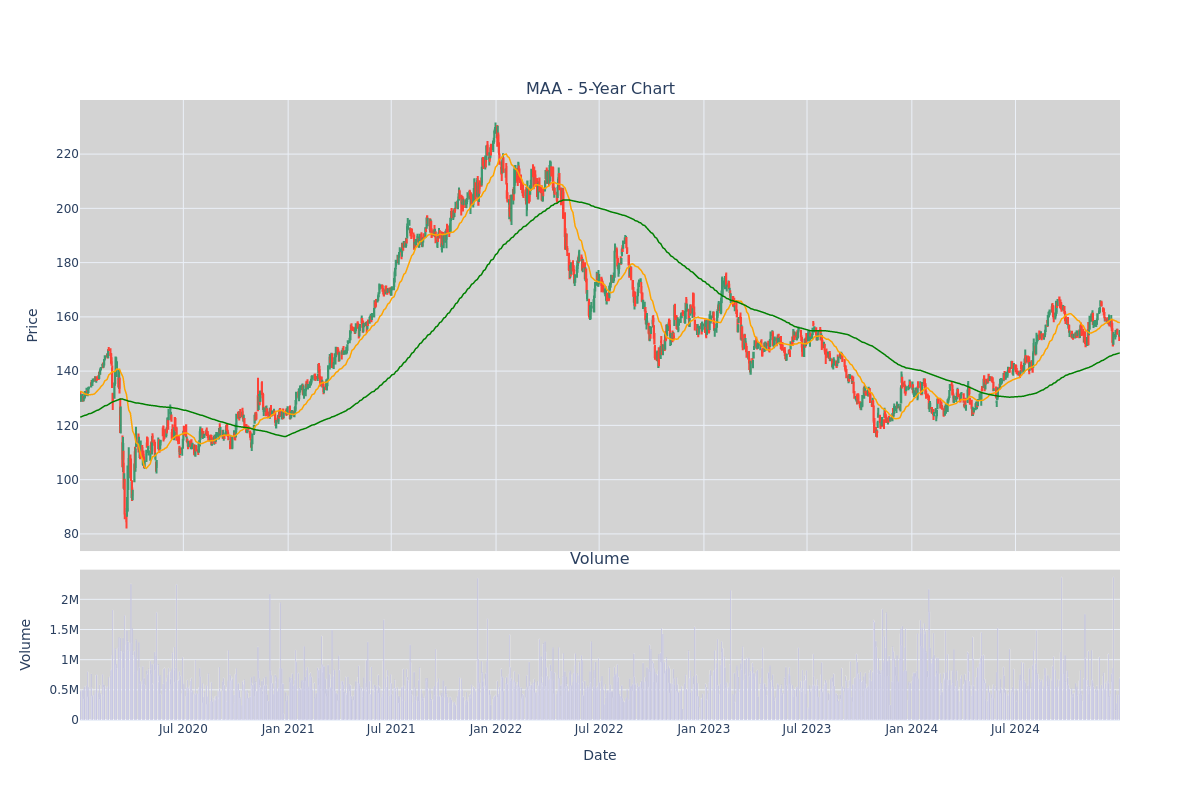Viewport: 1200px width, 800px height.
Task: Click the 220 price tick label
Action: click(67, 154)
